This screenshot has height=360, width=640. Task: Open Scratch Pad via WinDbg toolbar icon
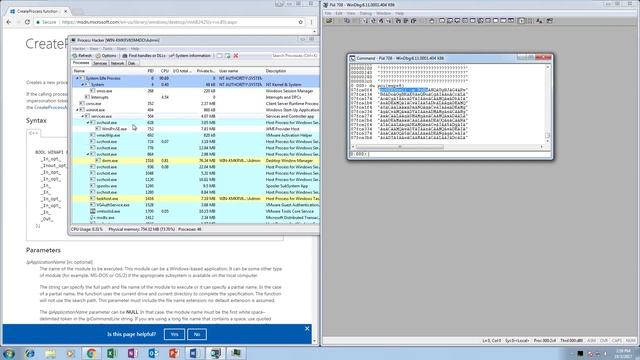pyautogui.click(x=496, y=21)
